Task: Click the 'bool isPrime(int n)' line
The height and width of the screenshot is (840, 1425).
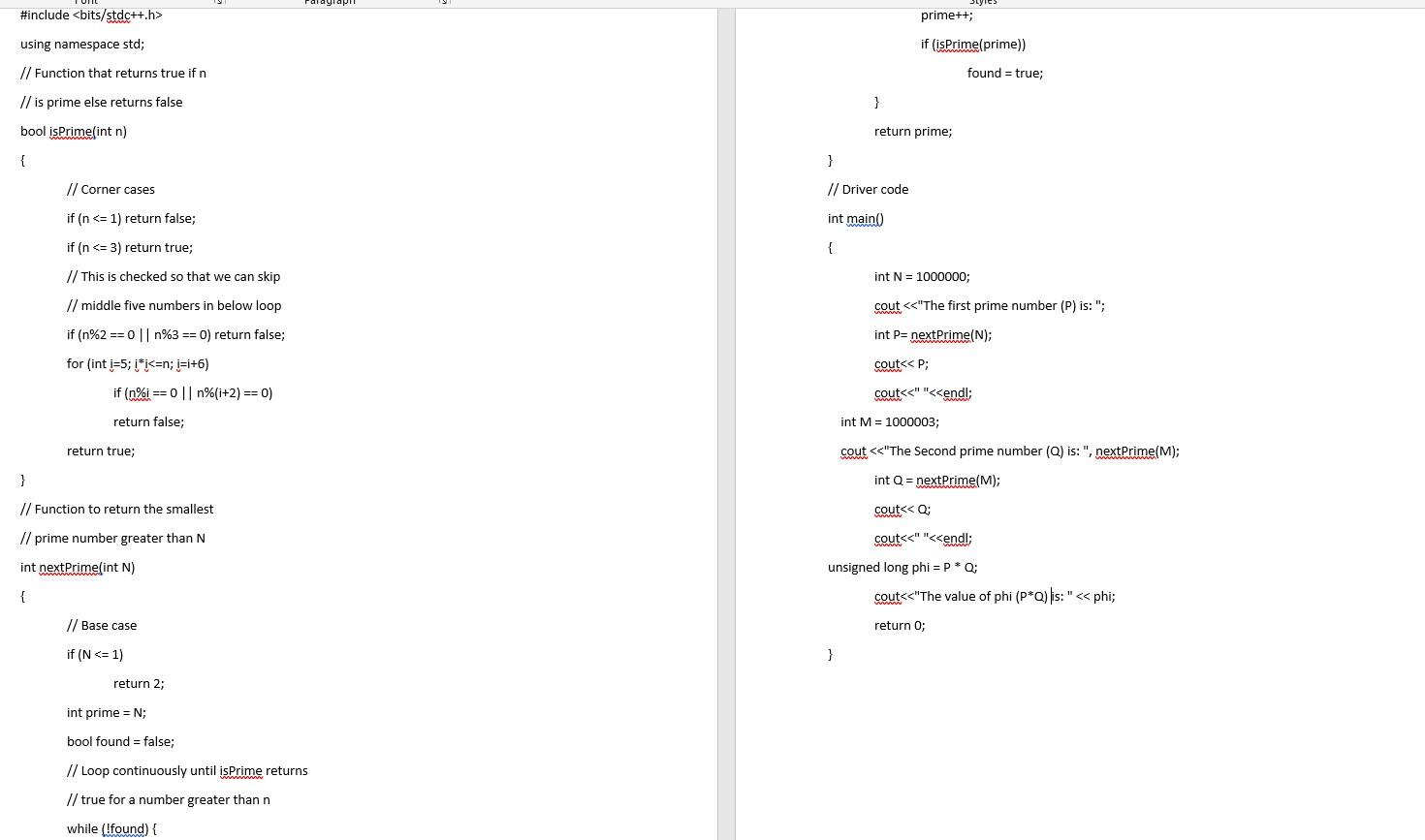Action: coord(74,131)
